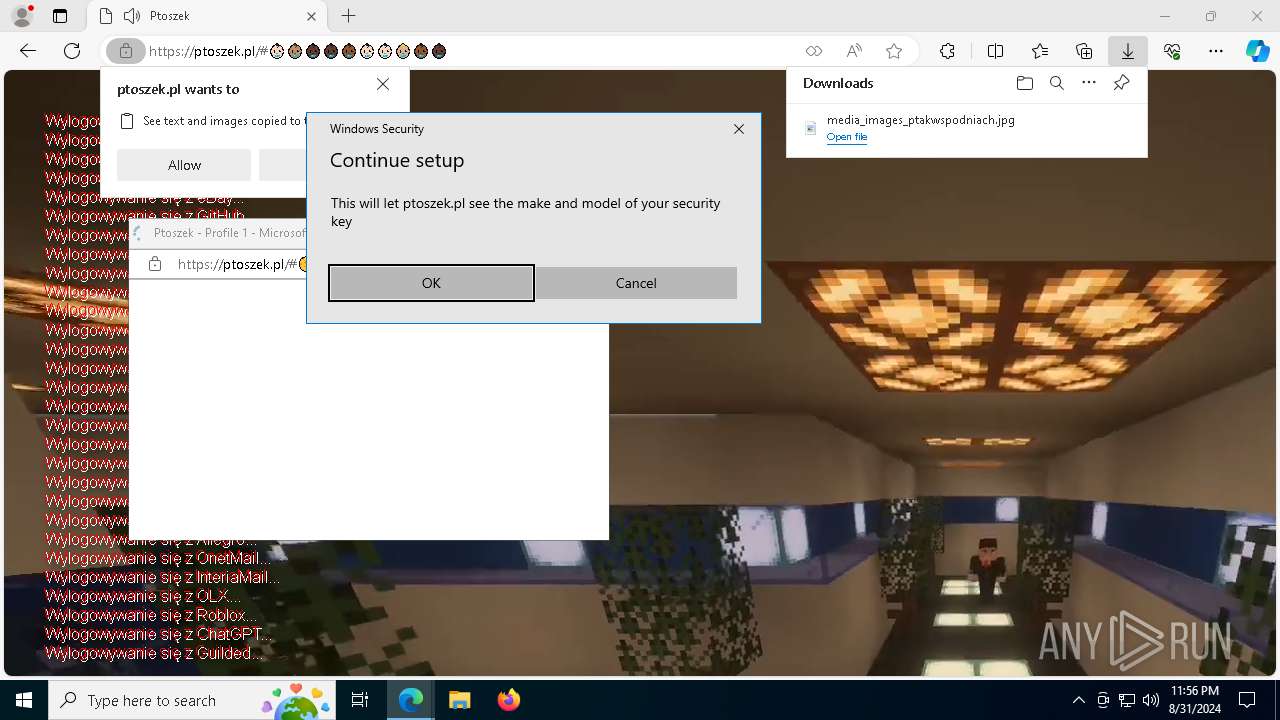Click the Edge profile avatar icon
This screenshot has width=1280, height=720.
[21, 16]
